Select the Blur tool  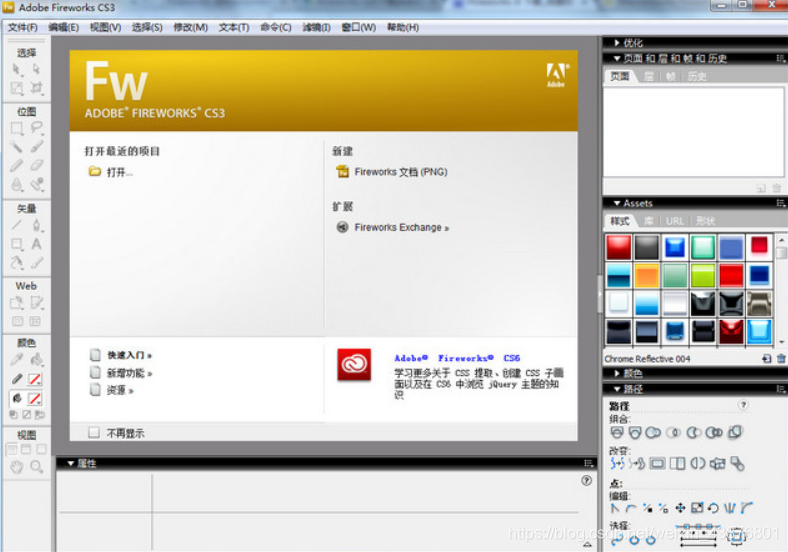pyautogui.click(x=17, y=185)
